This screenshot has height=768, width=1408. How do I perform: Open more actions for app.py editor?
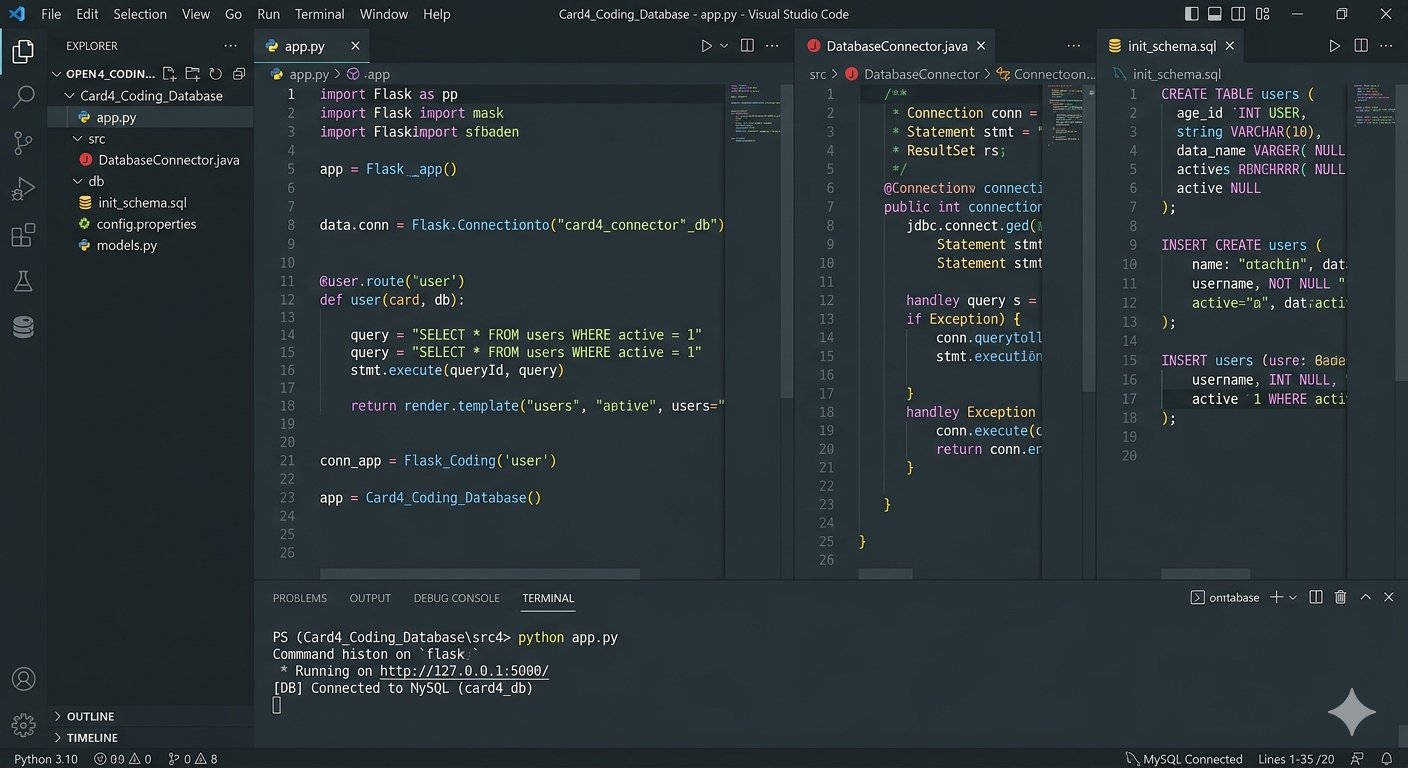(x=773, y=46)
